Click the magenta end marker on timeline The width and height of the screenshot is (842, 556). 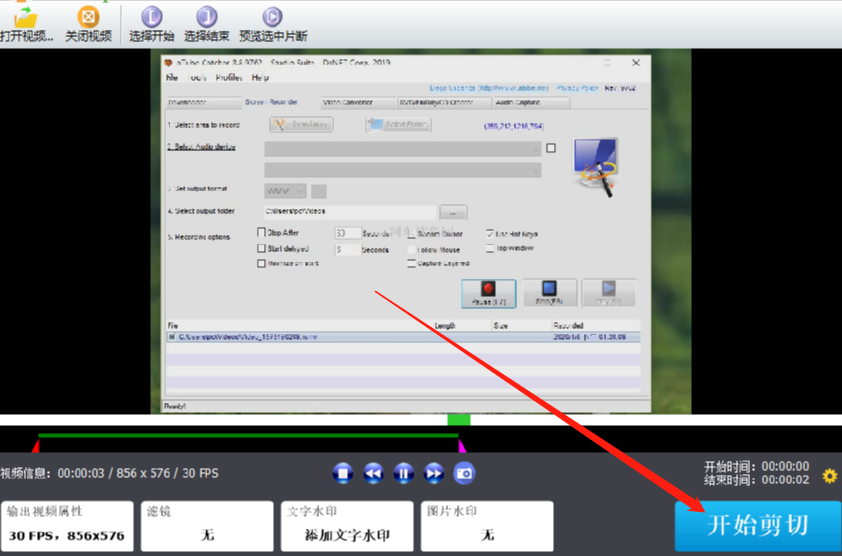(462, 446)
